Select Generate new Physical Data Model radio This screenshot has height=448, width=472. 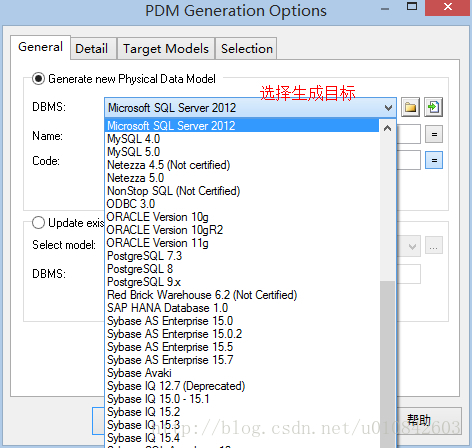[x=38, y=79]
